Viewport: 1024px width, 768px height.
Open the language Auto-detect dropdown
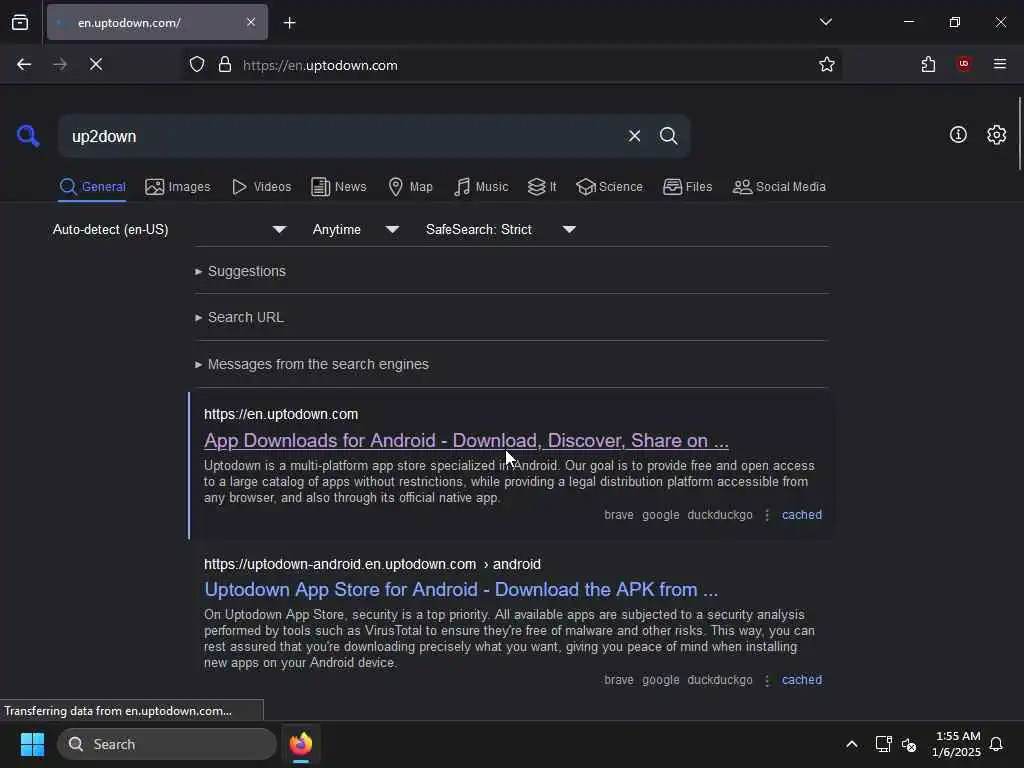[170, 229]
